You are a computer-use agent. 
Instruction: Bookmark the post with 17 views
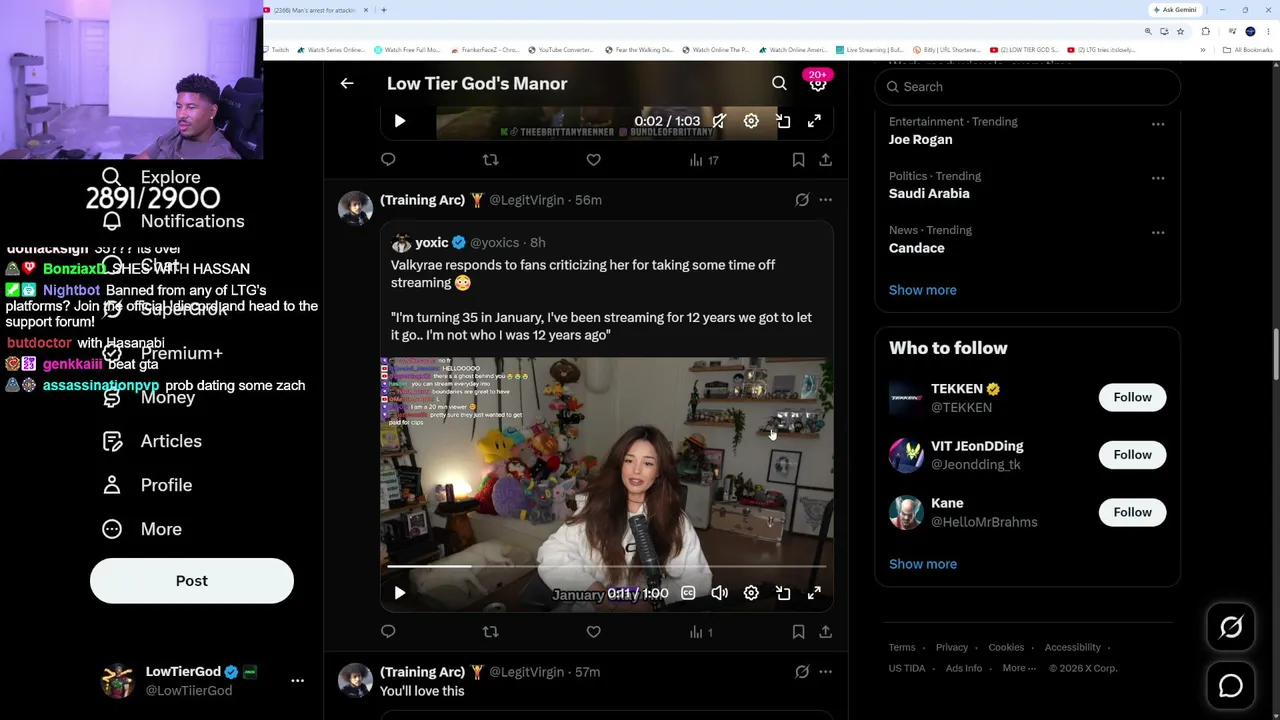798,160
